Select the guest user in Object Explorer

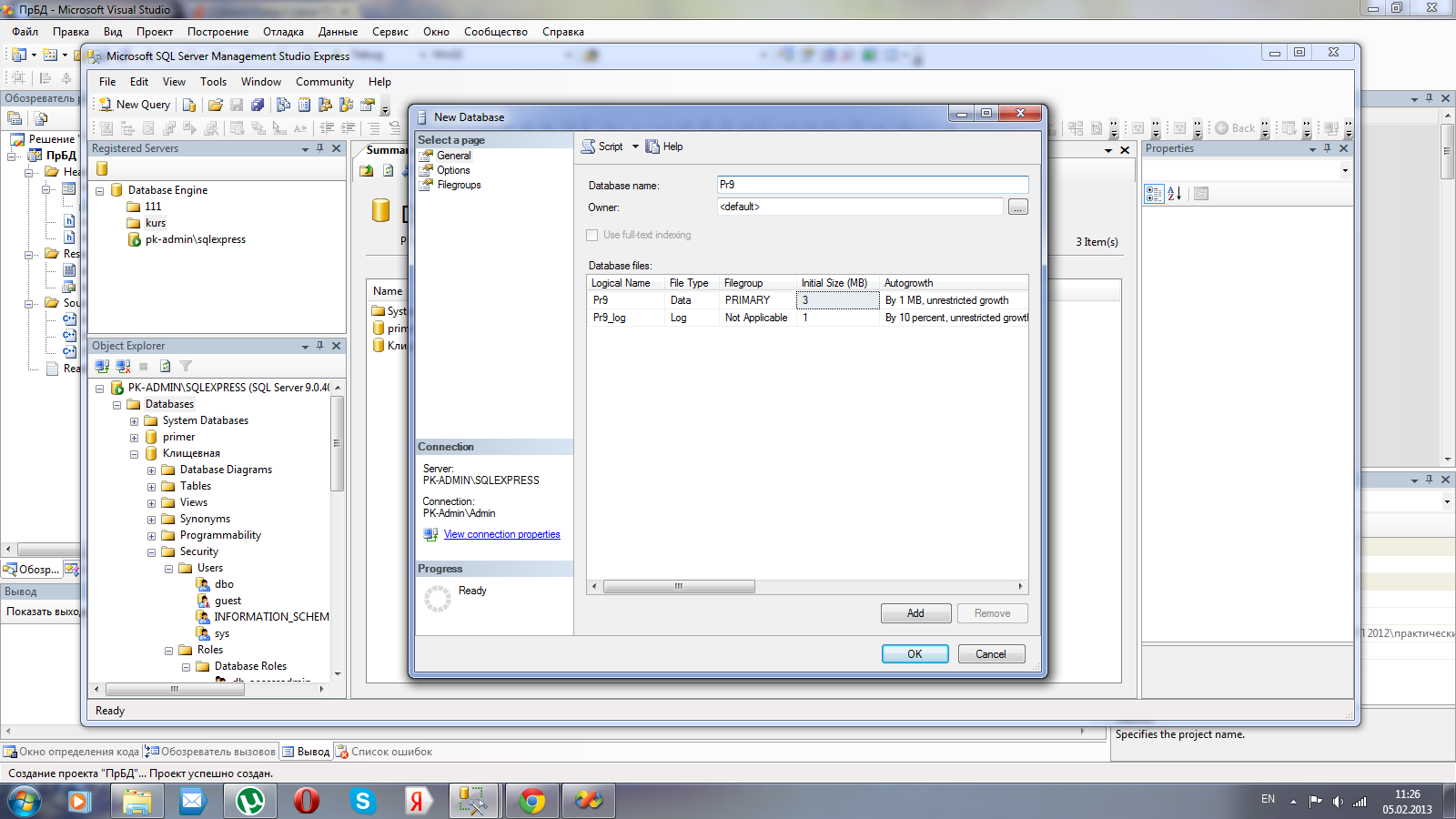227,602
